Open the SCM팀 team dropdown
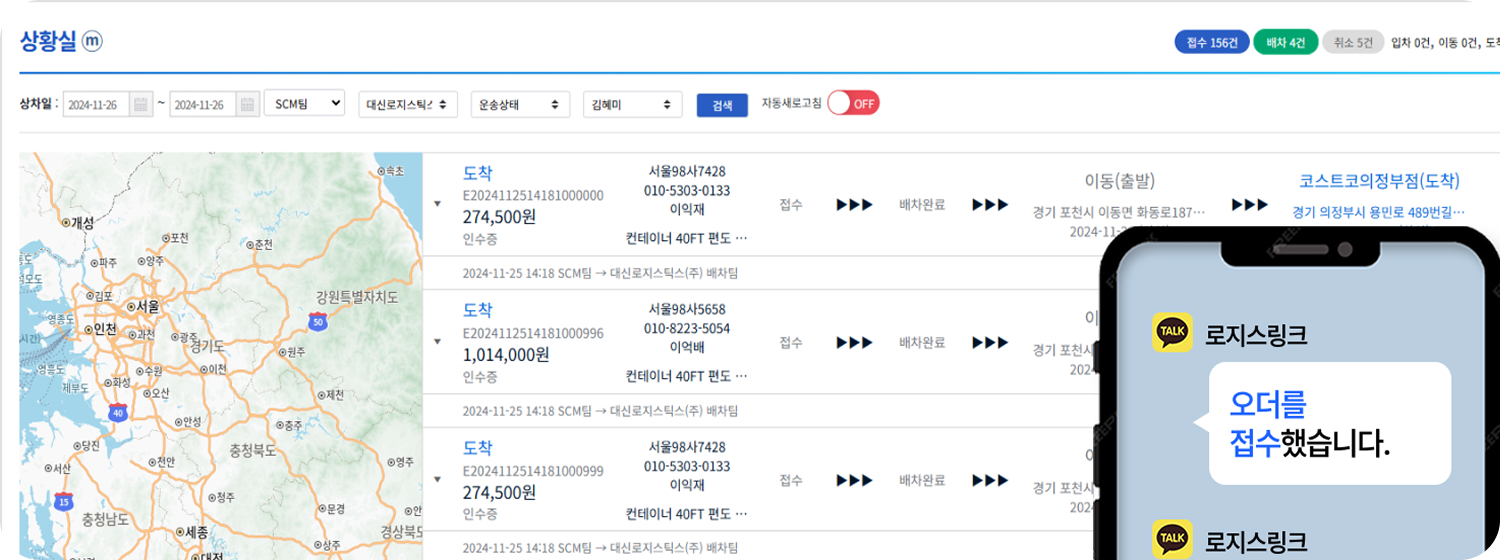This screenshot has width=1500, height=560. [304, 104]
